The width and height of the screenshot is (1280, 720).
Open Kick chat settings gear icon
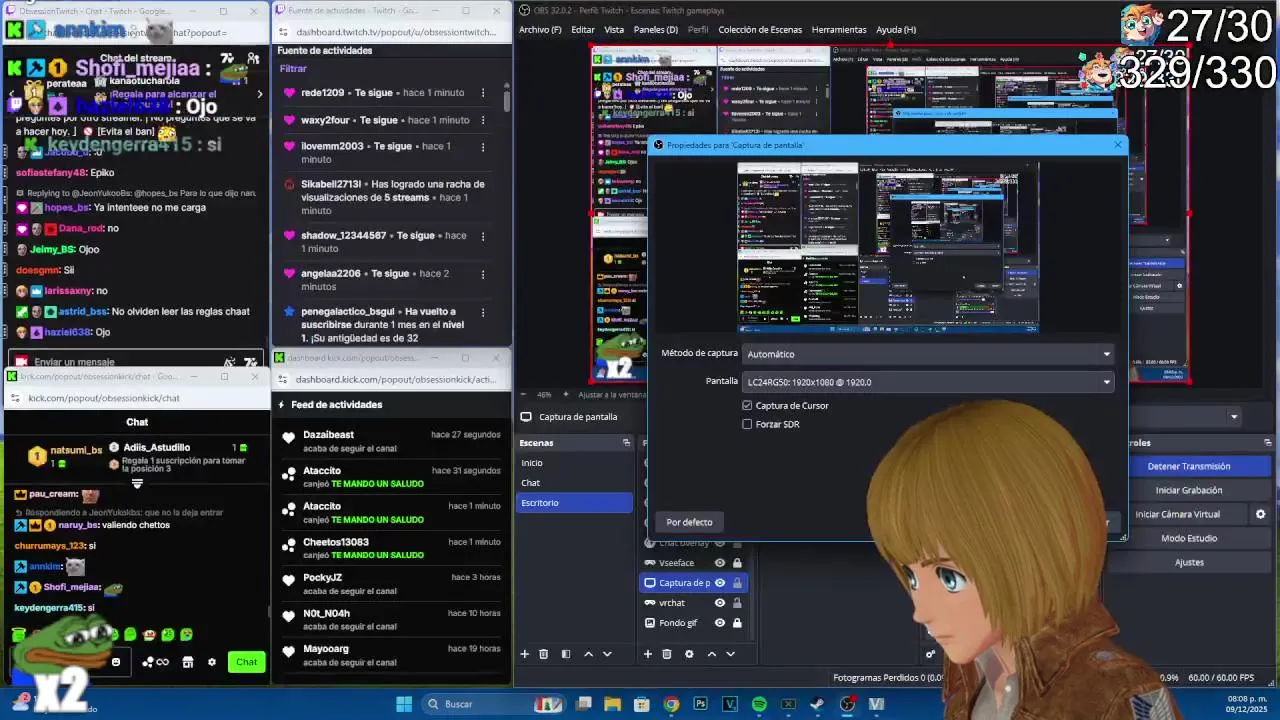tap(211, 662)
